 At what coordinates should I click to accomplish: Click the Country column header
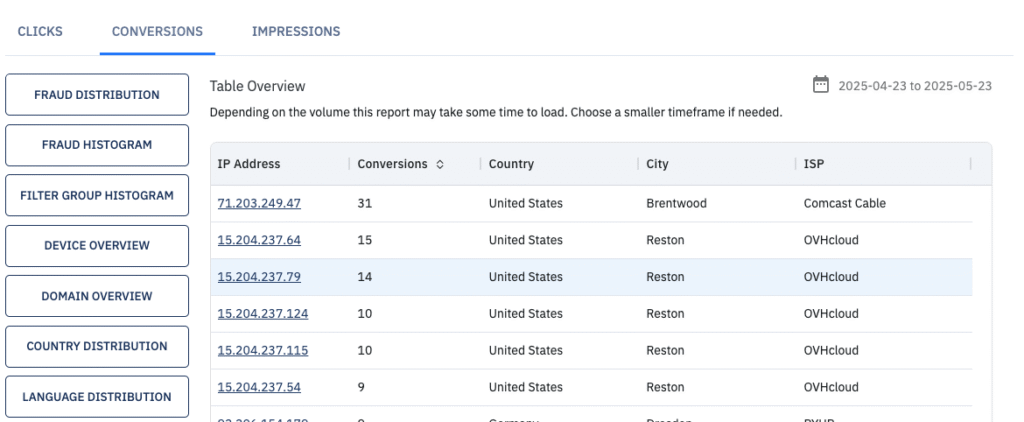pyautogui.click(x=511, y=164)
